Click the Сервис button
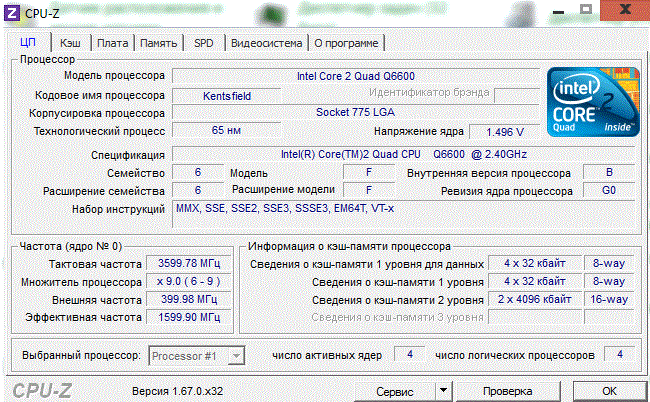This screenshot has width=650, height=402. click(395, 391)
